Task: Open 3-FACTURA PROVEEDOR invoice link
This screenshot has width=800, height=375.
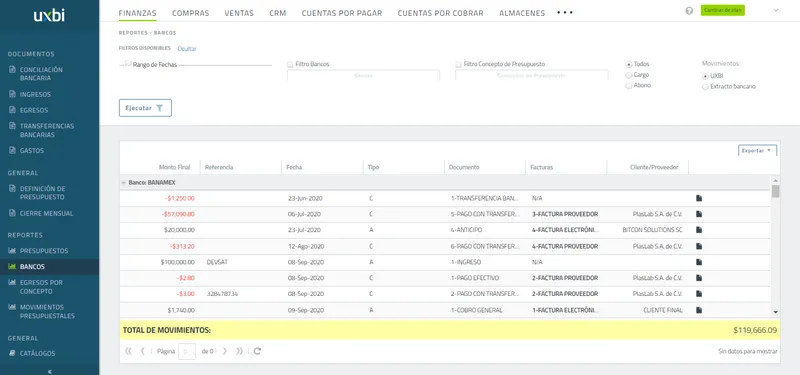Action: pyautogui.click(x=565, y=214)
